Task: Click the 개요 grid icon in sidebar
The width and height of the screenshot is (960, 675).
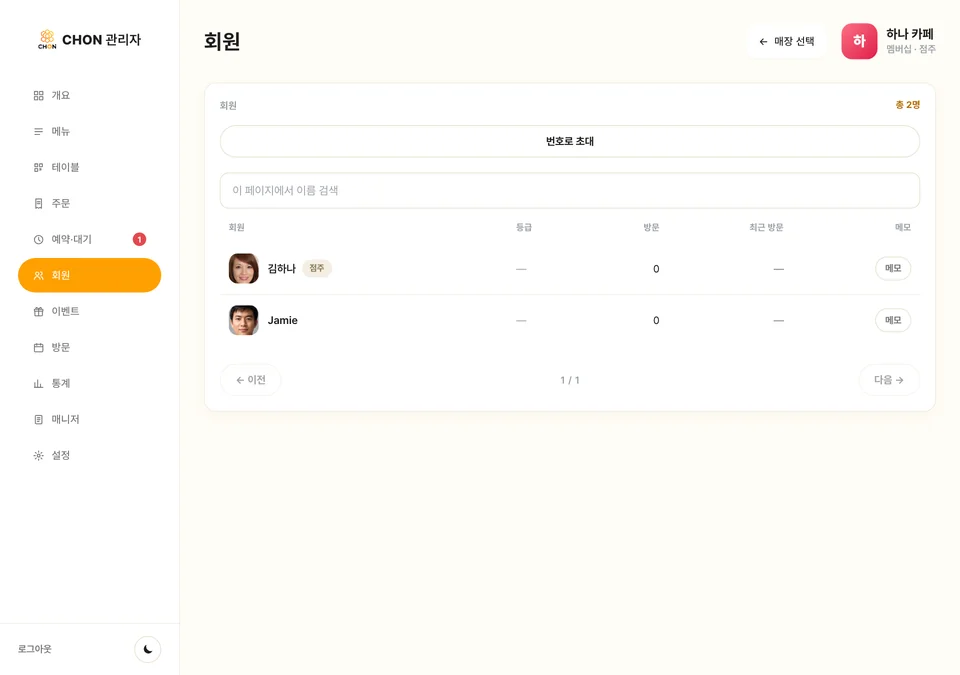Action: [x=39, y=96]
